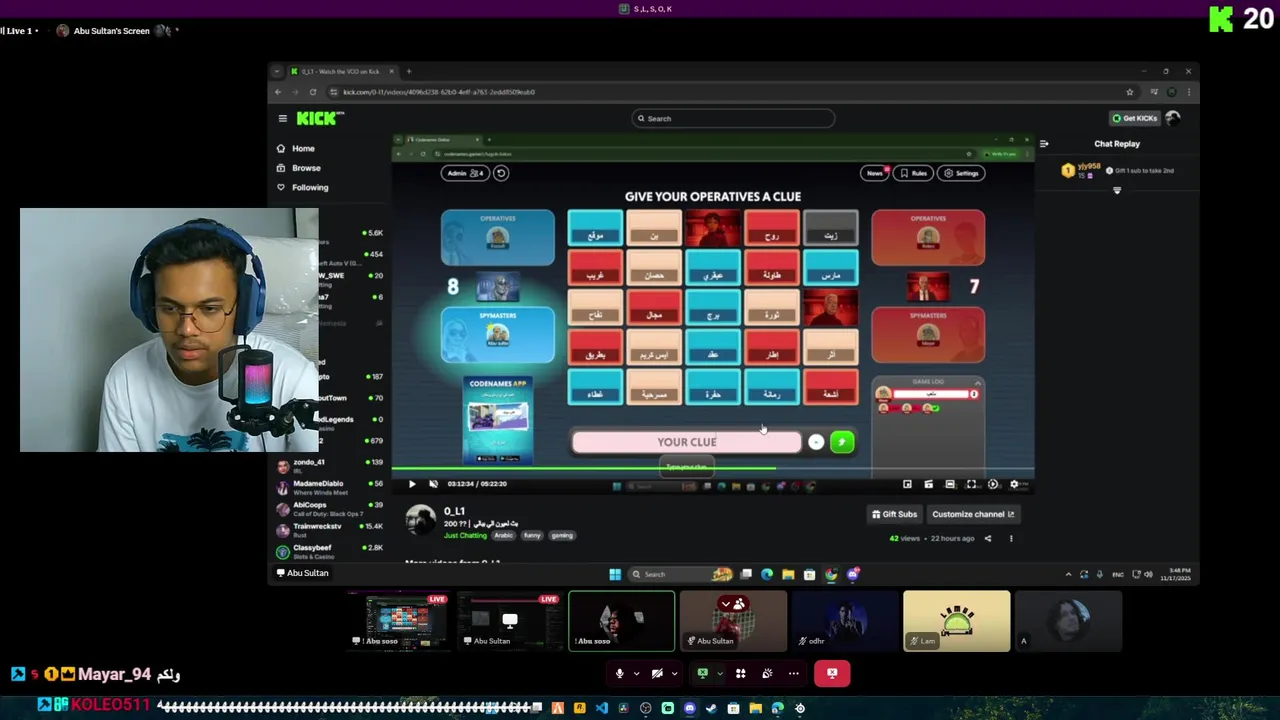The width and height of the screenshot is (1280, 720).
Task: Open Customize channel link
Action: tap(973, 514)
